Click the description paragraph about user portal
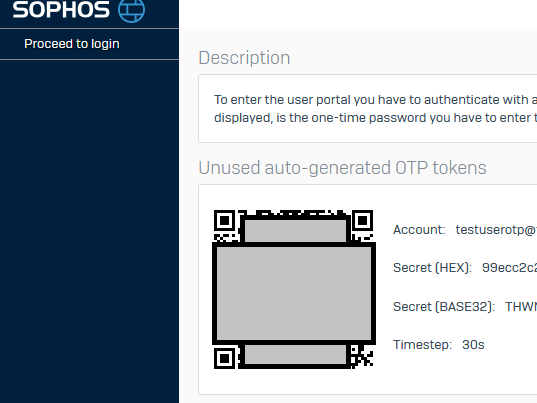This screenshot has height=403, width=537. coord(375,109)
